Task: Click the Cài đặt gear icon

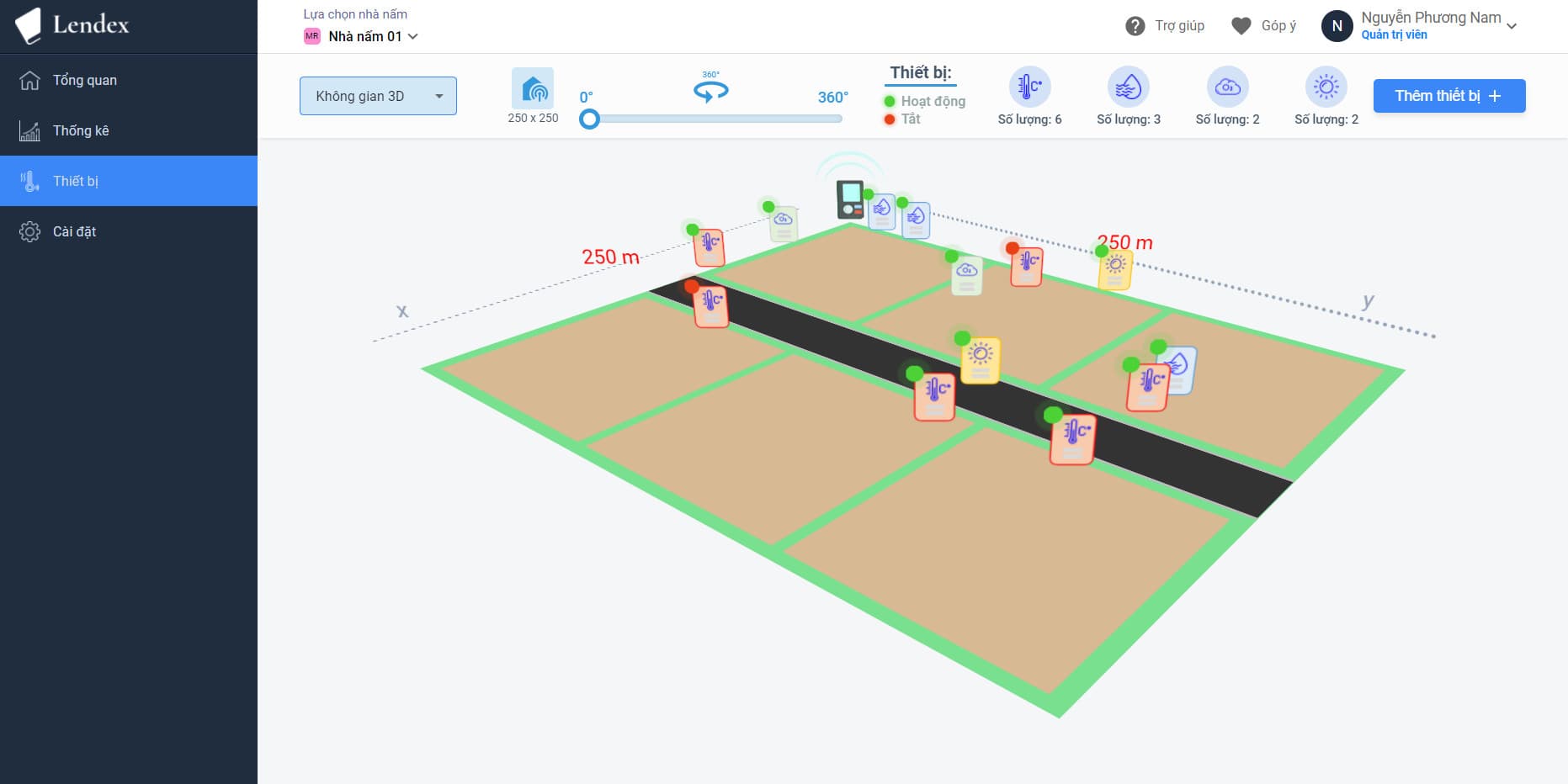Action: pos(29,231)
